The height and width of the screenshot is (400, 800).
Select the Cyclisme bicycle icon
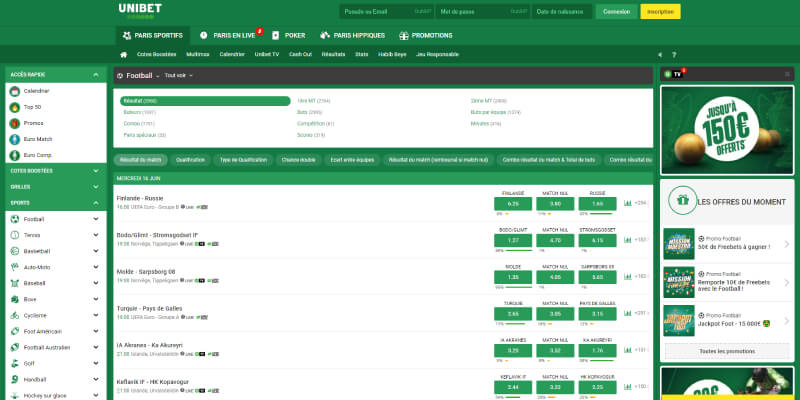15,315
